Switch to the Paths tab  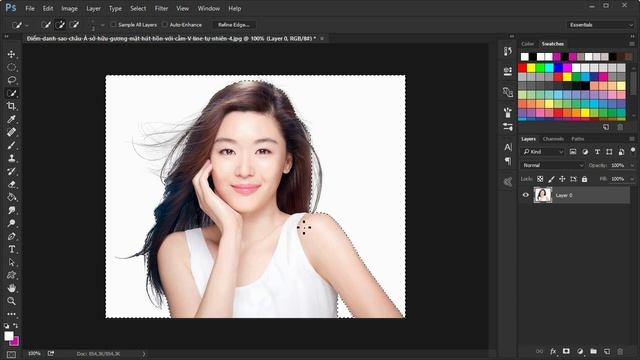coord(578,139)
